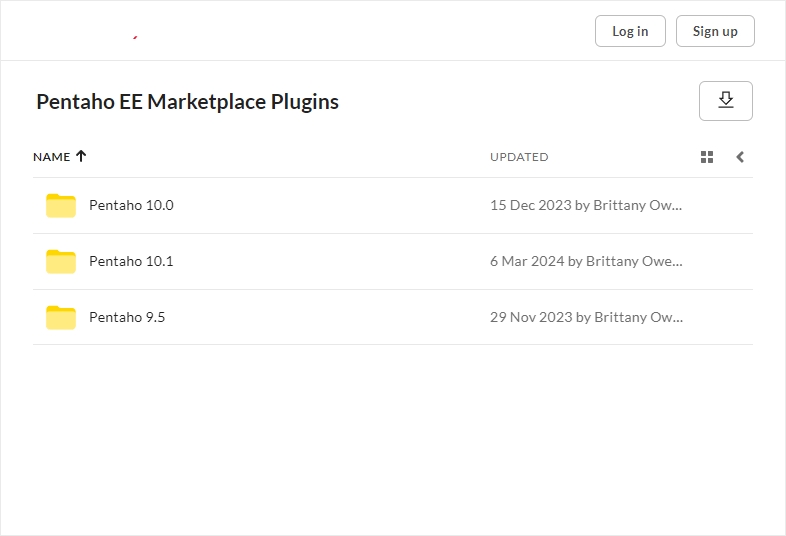Image resolution: width=786 pixels, height=536 pixels.
Task: Click the 29 Nov 2023 updated entry
Action: [585, 317]
